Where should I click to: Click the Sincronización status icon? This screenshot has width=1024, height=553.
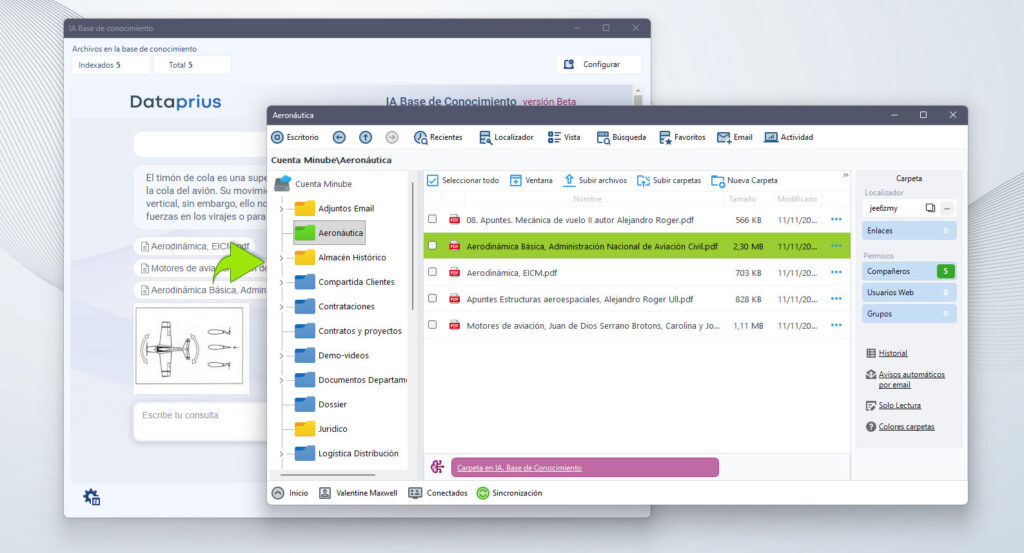click(x=483, y=493)
